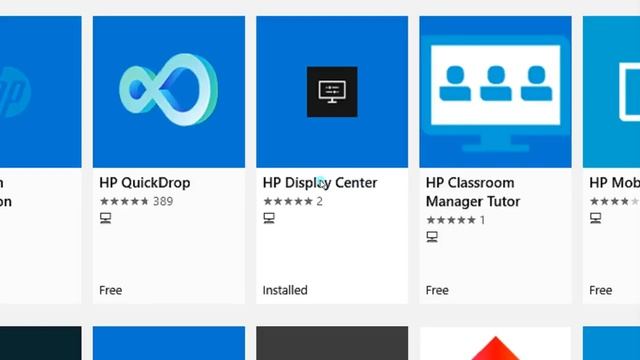This screenshot has width=640, height=360.
Task: Open the HP Classroom Manager Tutor tile image
Action: point(496,92)
